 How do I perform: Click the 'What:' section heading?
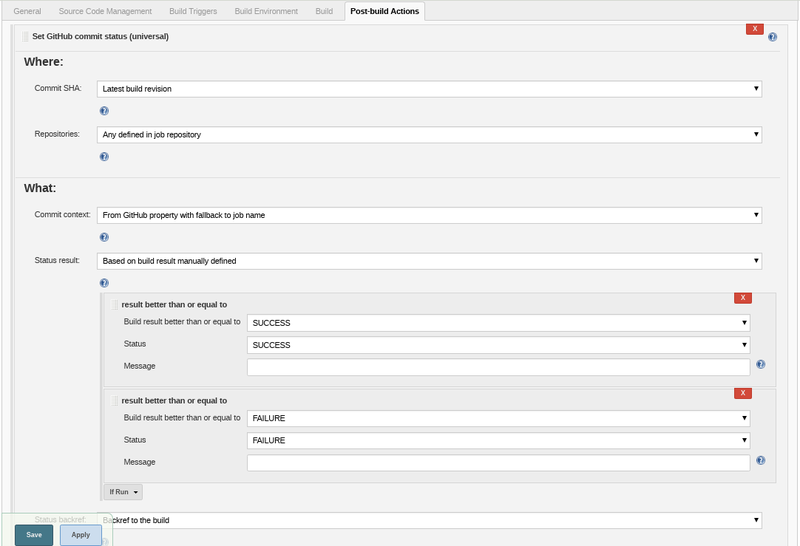point(40,188)
